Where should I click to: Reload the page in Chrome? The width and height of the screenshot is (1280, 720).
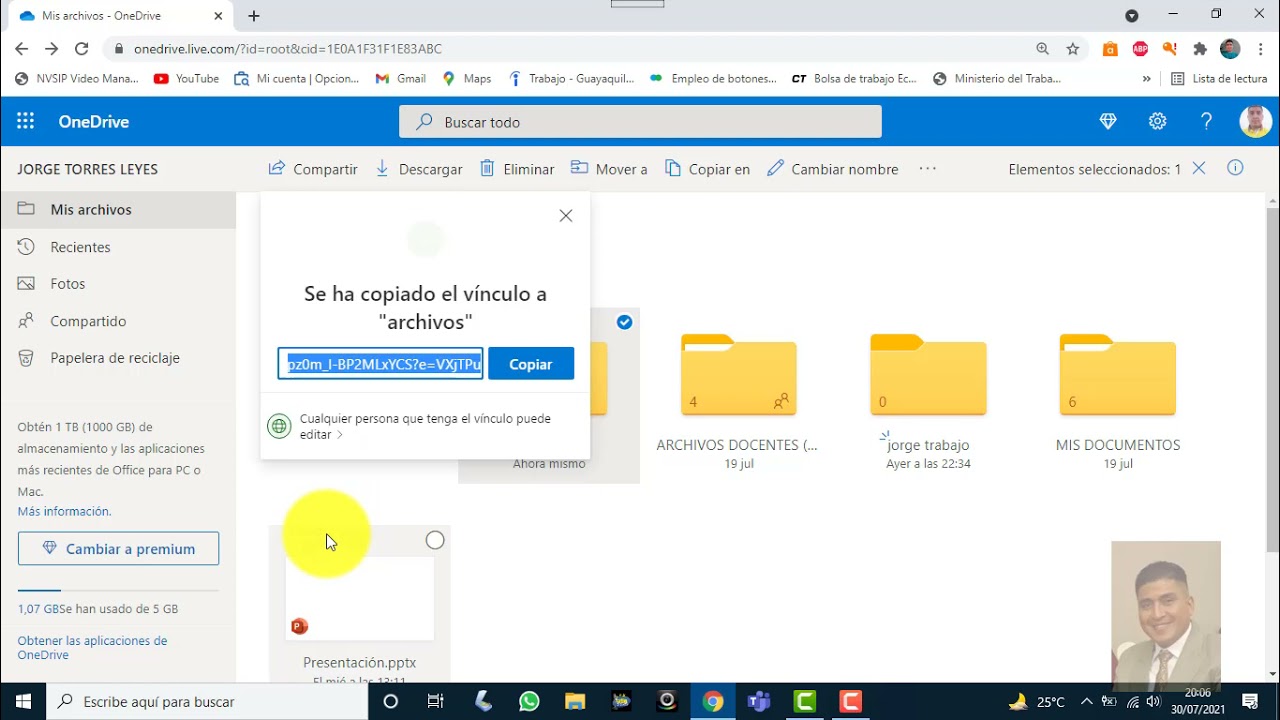point(82,48)
